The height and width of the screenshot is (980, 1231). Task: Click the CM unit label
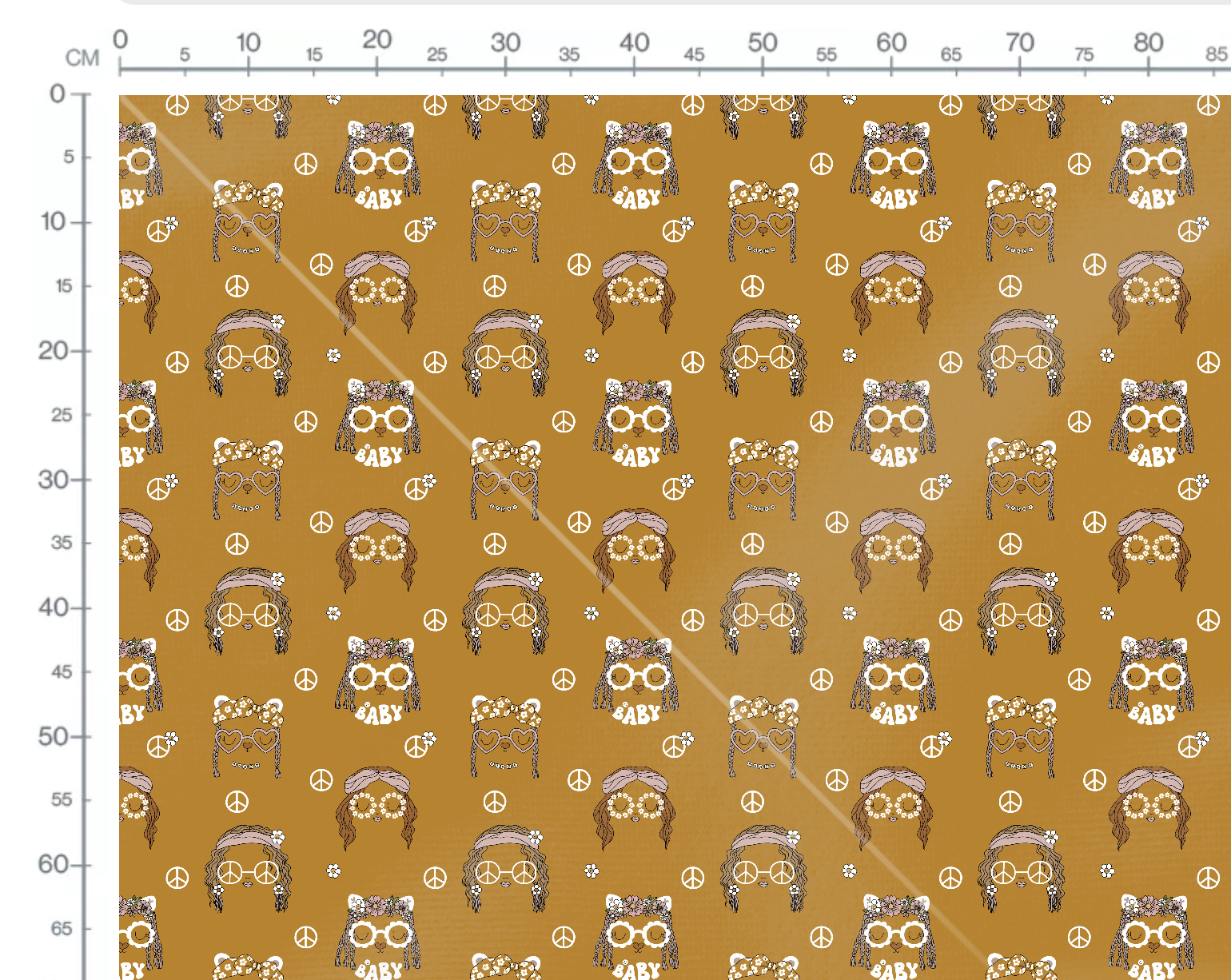coord(82,58)
